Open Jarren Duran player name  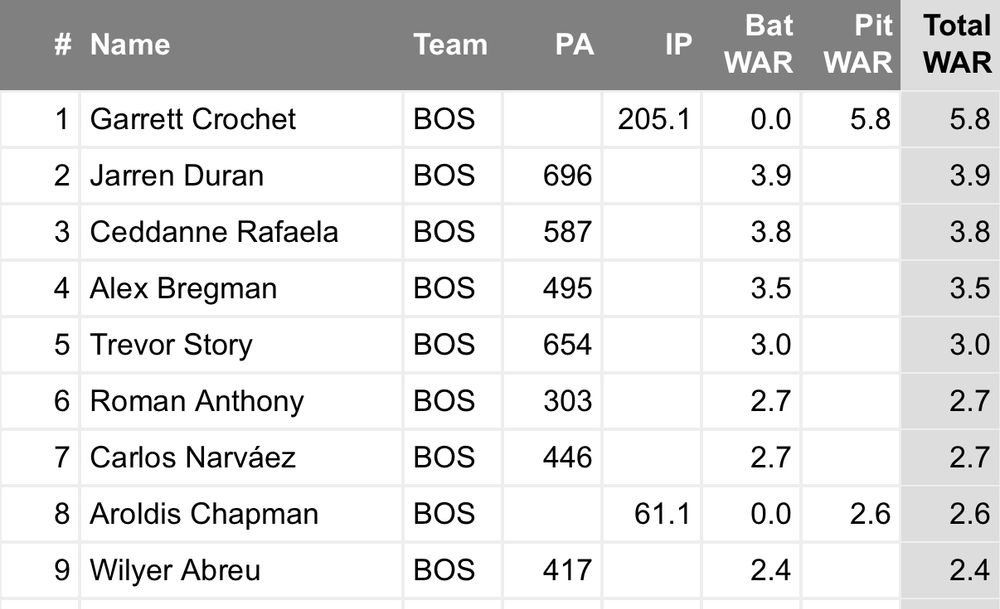(x=177, y=175)
